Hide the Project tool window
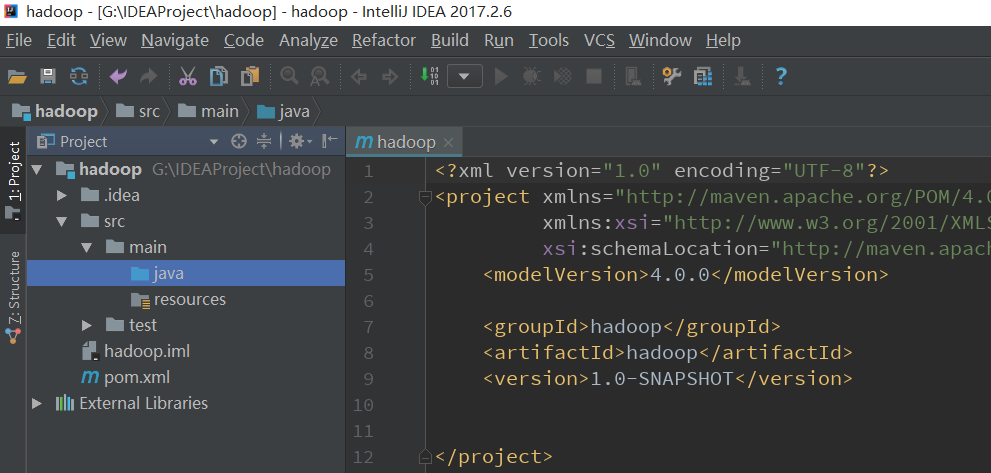Screen dimensions: 991x473 (x=329, y=142)
